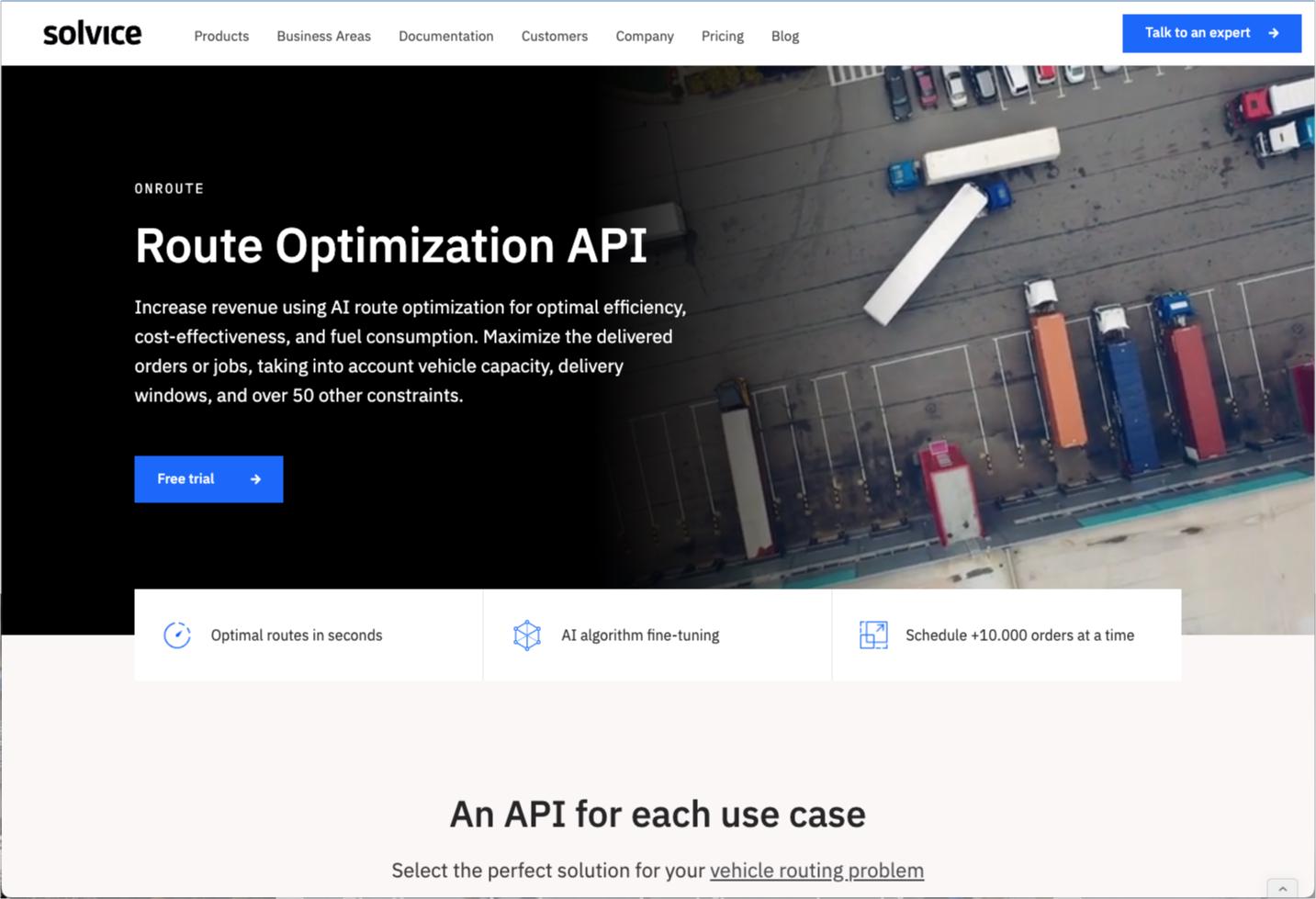Navigate to the Pricing page
Image resolution: width=1316 pixels, height=899 pixels.
pyautogui.click(x=722, y=37)
